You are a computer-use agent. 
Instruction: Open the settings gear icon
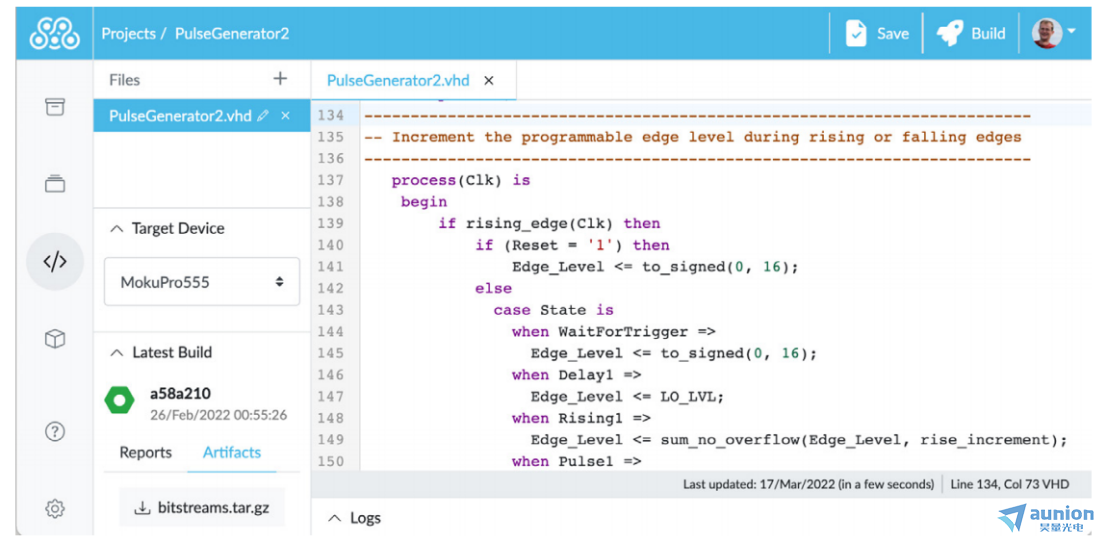tap(55, 508)
